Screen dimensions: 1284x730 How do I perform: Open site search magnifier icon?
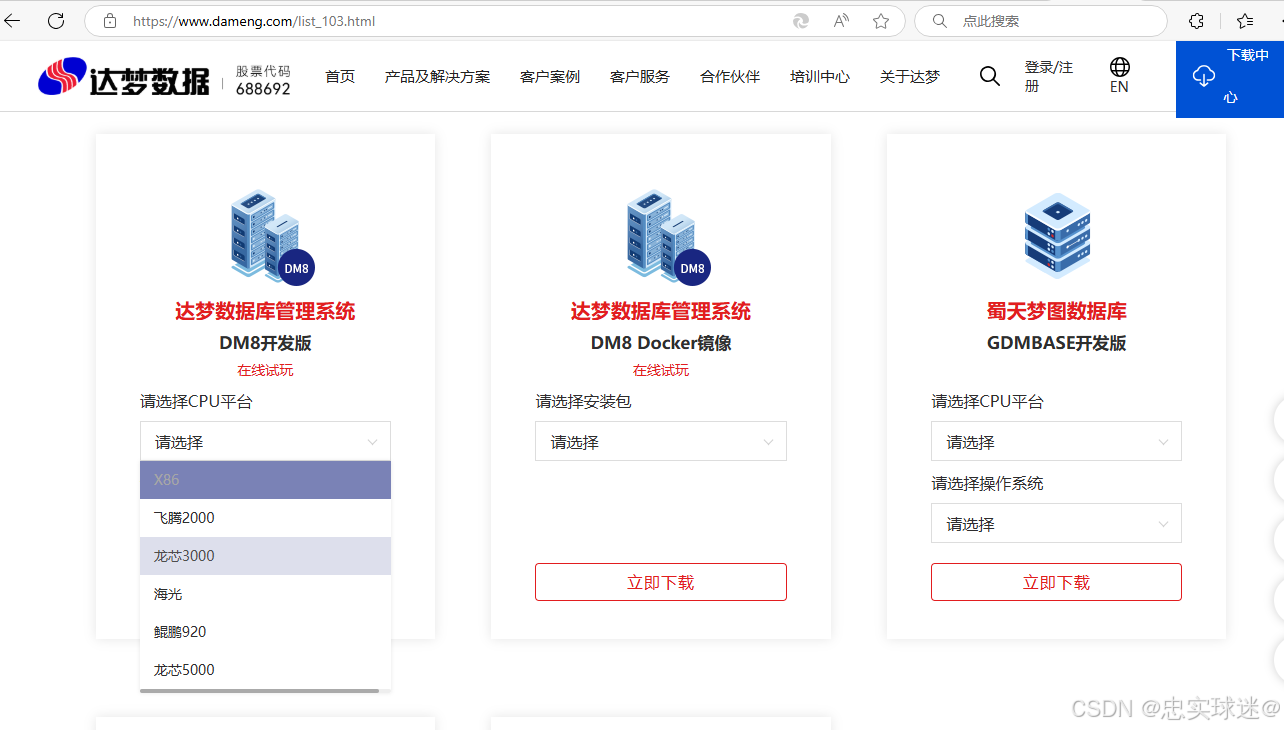click(x=989, y=76)
